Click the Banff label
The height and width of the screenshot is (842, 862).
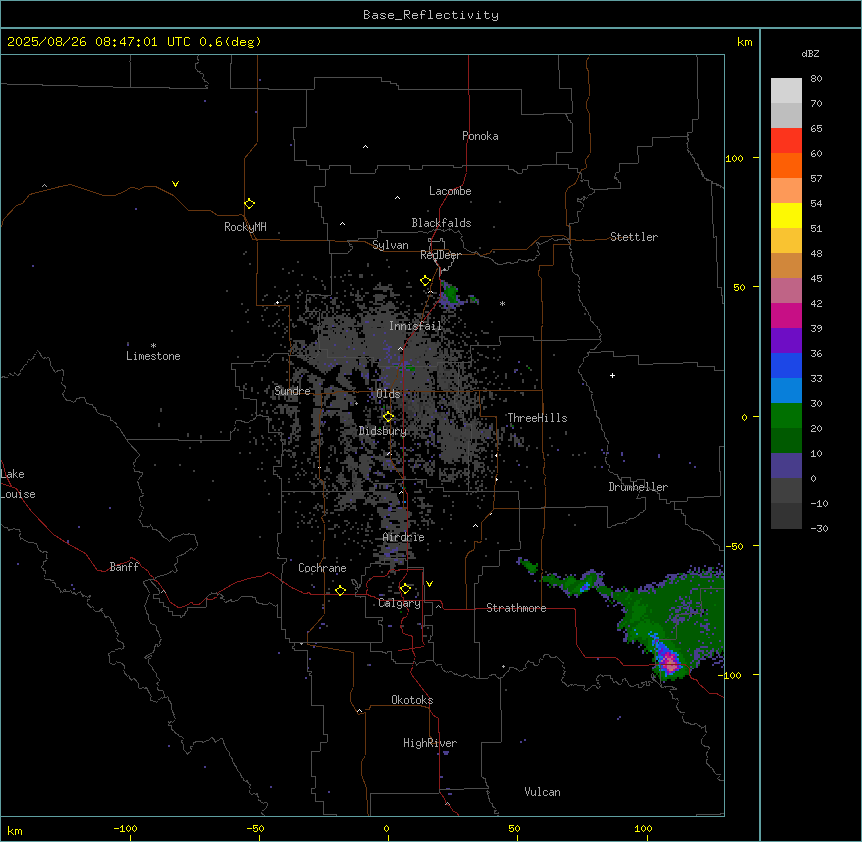pyautogui.click(x=124, y=567)
